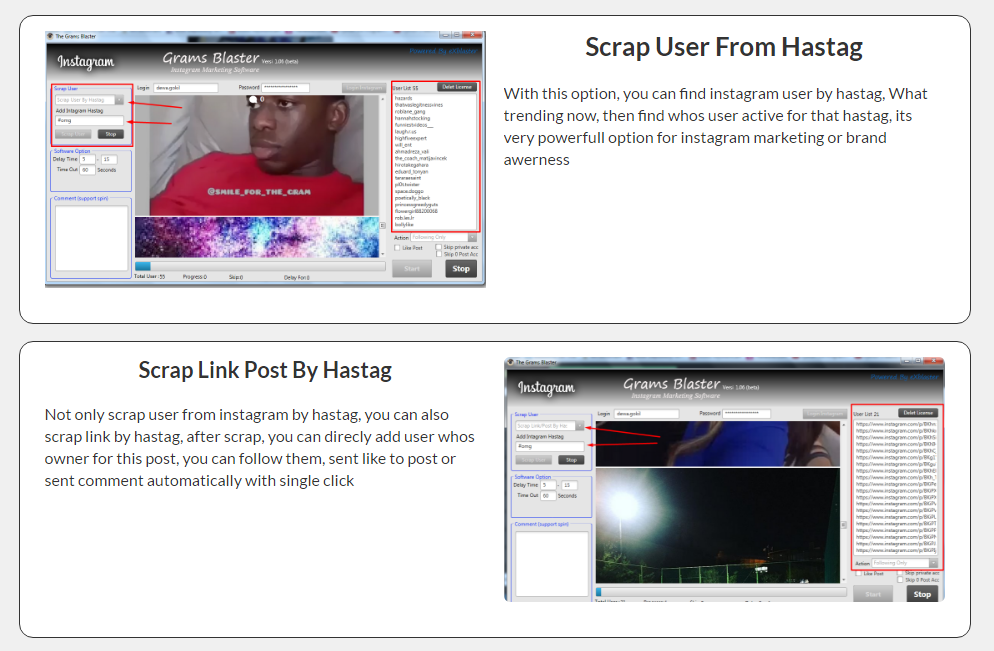
Task: Click the Time Out field in Scrap Link Post screenshot
Action: pyautogui.click(x=548, y=496)
